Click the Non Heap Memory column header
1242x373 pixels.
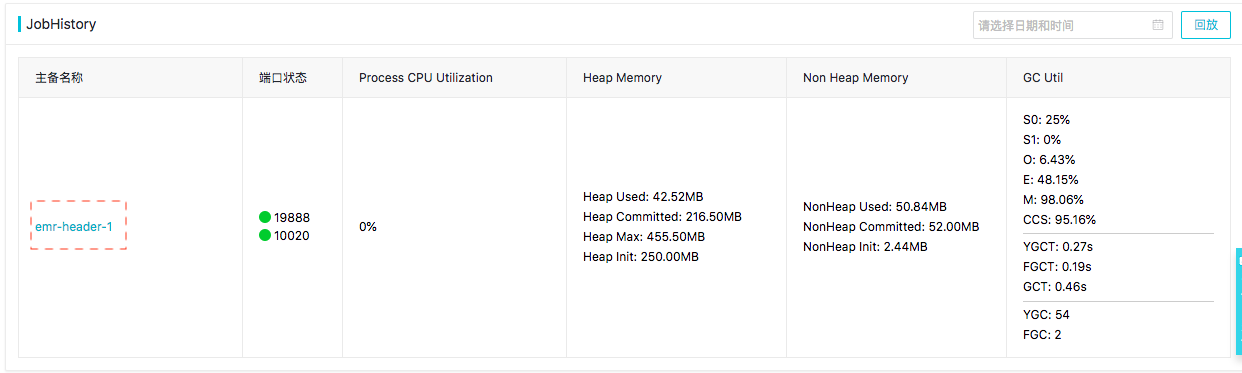pos(856,78)
